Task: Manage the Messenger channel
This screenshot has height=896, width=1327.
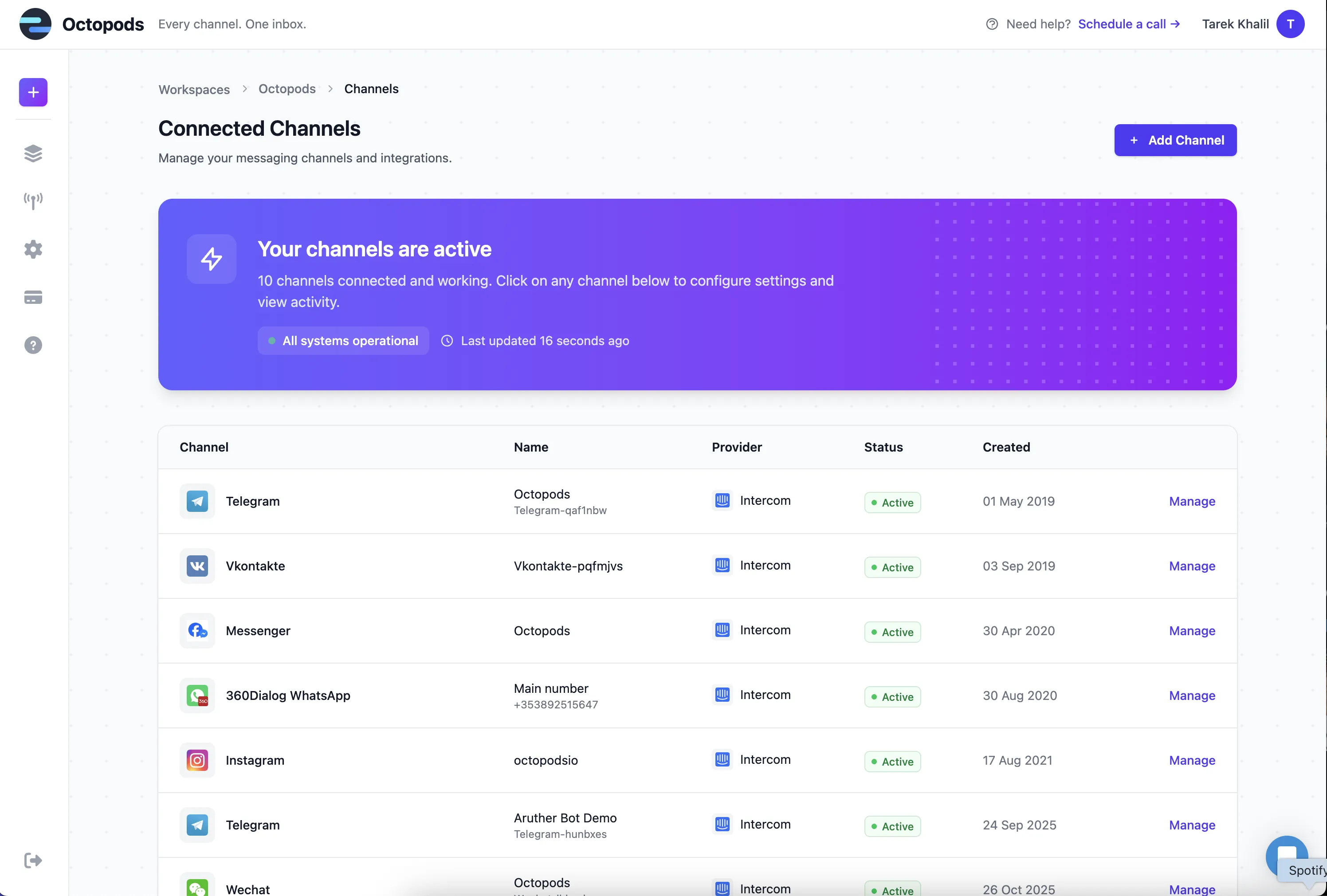Action: click(x=1192, y=630)
